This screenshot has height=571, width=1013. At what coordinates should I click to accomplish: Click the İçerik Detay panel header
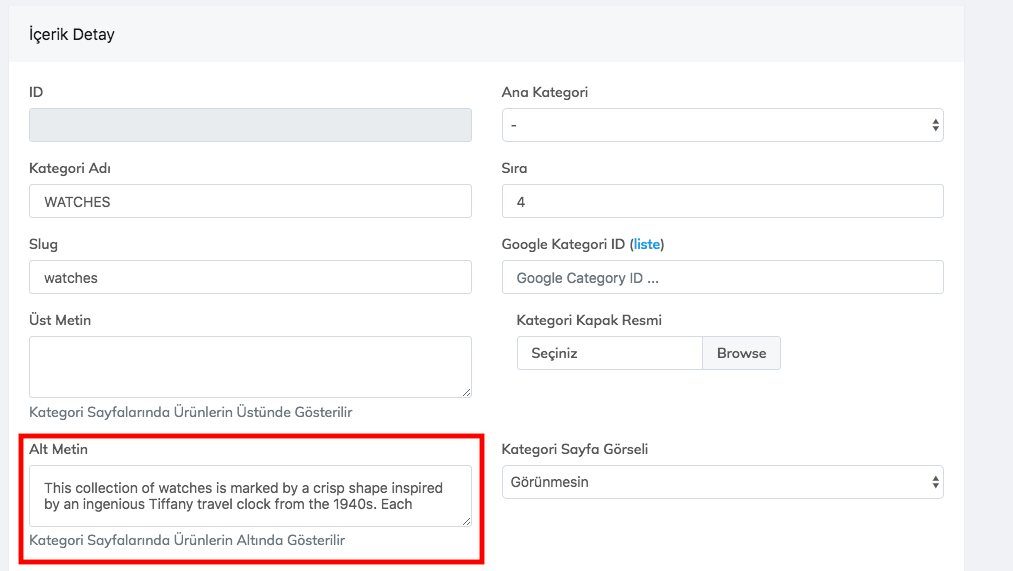[x=72, y=35]
